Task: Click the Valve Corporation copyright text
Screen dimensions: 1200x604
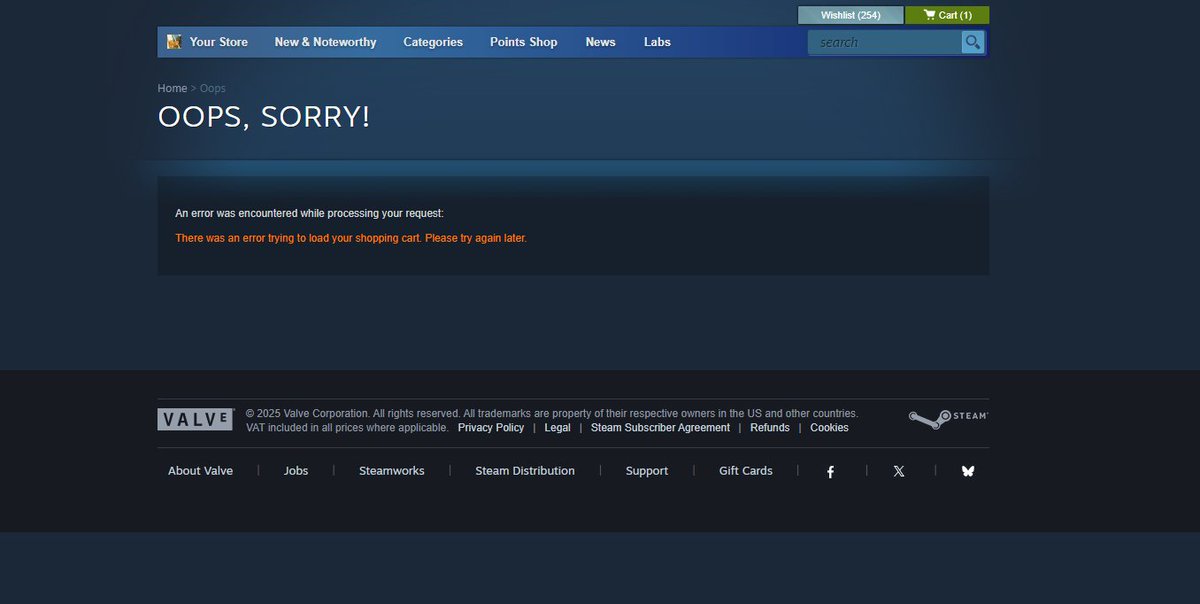Action: pyautogui.click(x=552, y=413)
